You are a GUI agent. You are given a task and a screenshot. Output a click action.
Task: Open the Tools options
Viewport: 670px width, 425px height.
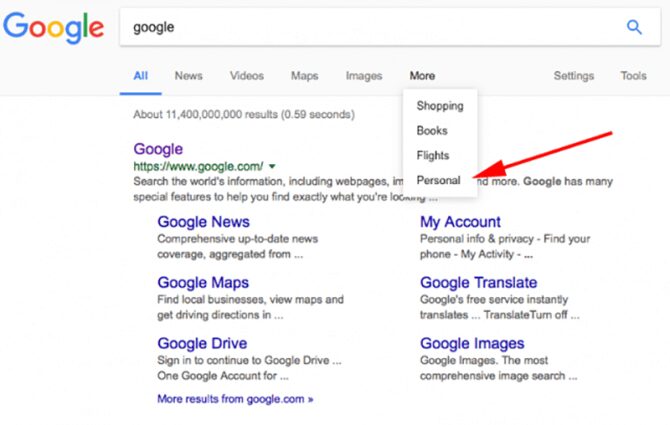tap(633, 76)
